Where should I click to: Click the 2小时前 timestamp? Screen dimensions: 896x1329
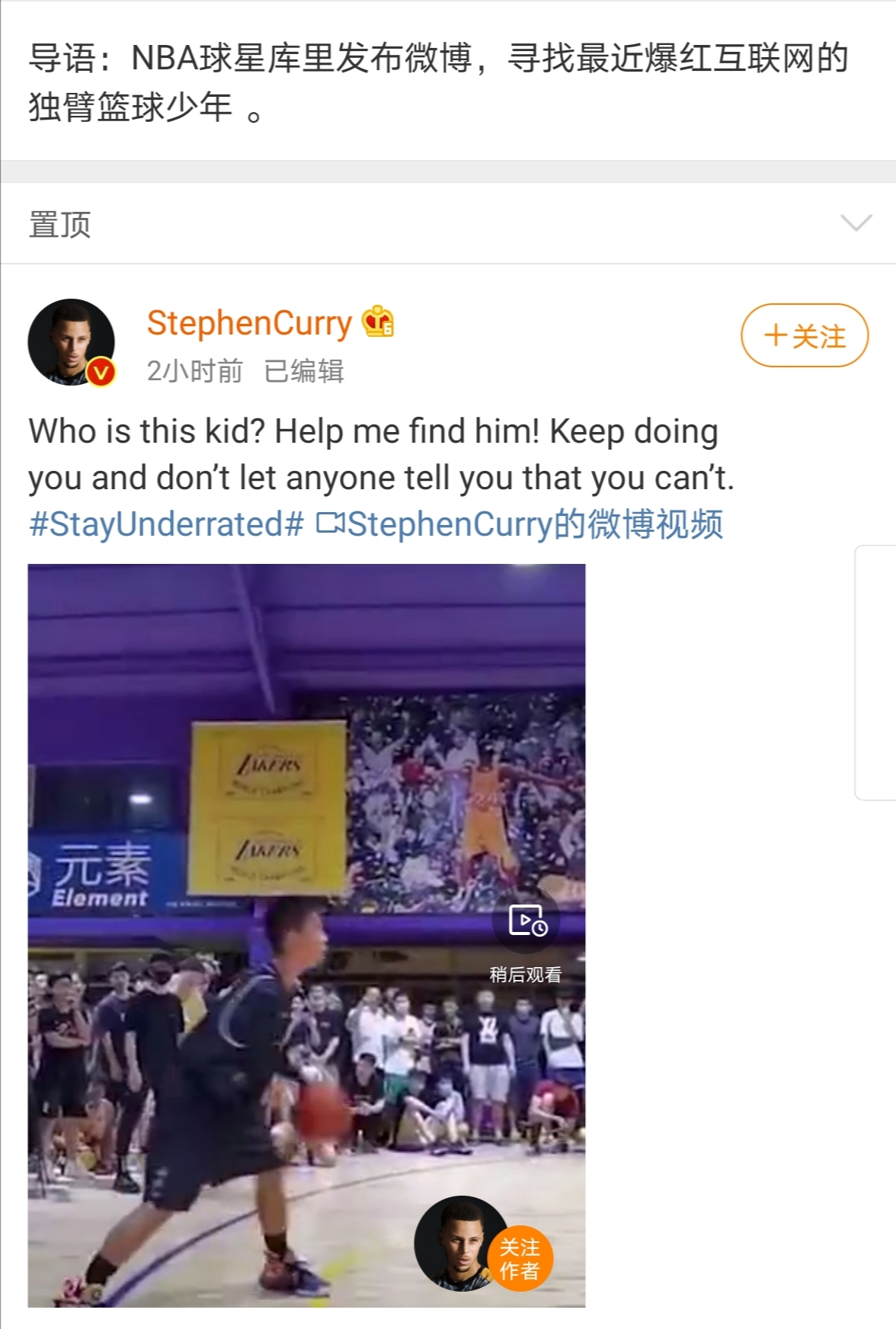[x=195, y=371]
